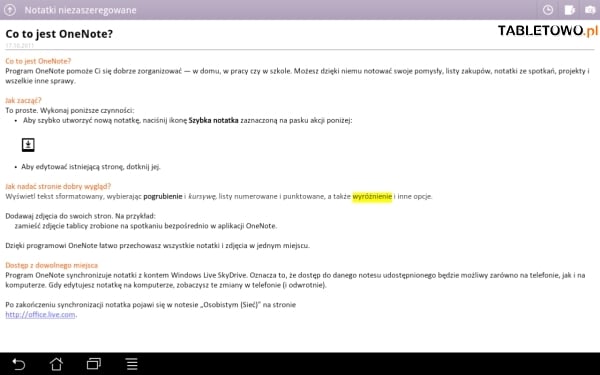Tap the Notatki niezaszeregowane section title
Viewport: 600px width, 375px height.
pyautogui.click(x=80, y=10)
